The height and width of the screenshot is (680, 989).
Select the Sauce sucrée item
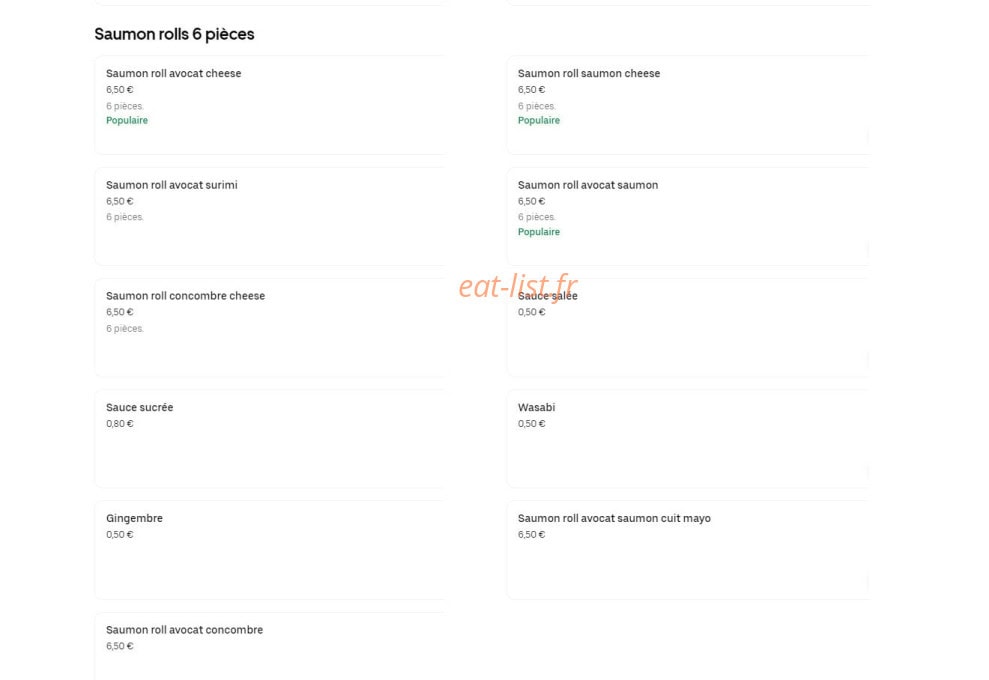271,439
